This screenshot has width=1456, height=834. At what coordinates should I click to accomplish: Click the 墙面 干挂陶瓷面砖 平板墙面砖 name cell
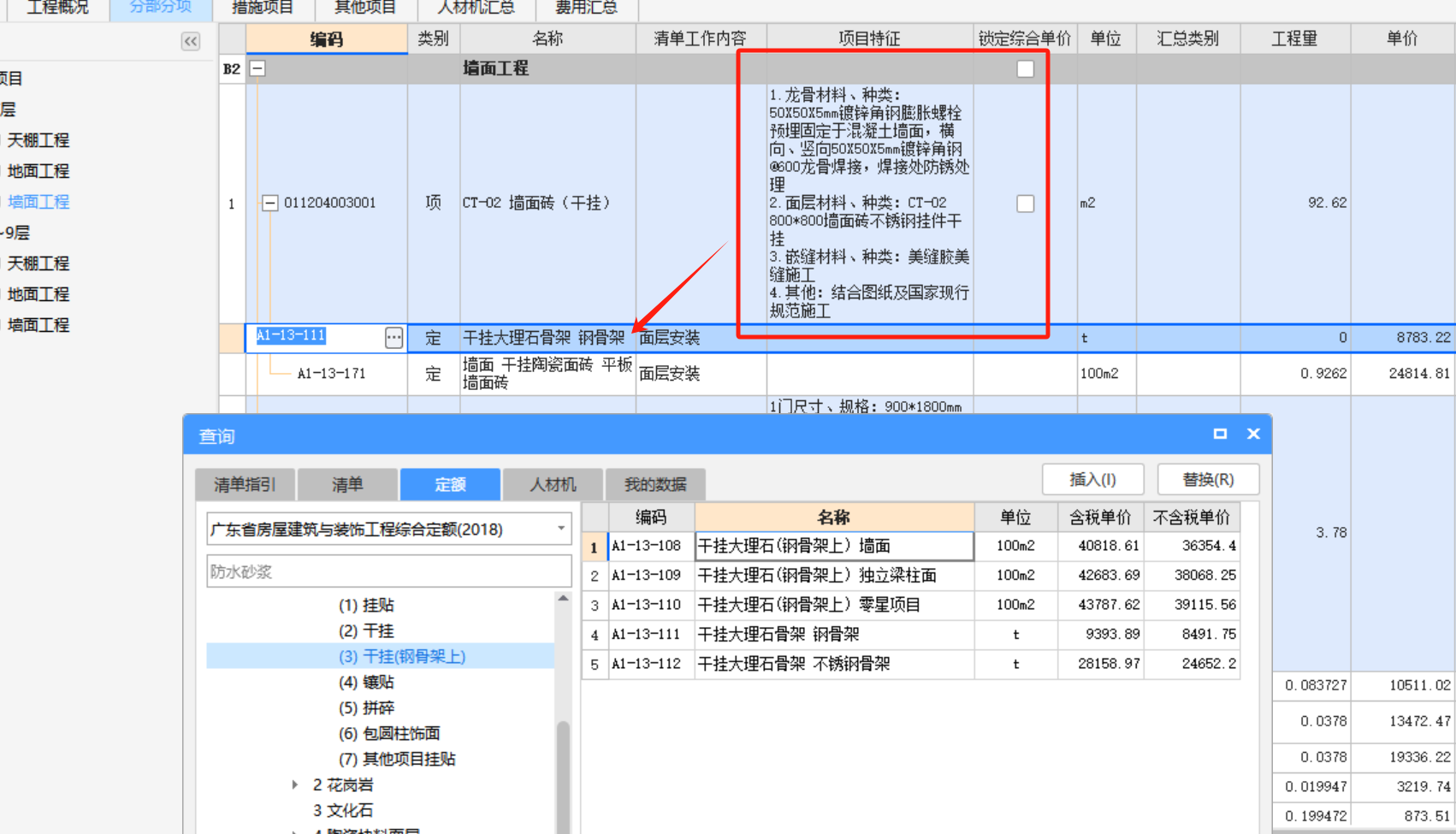point(547,374)
